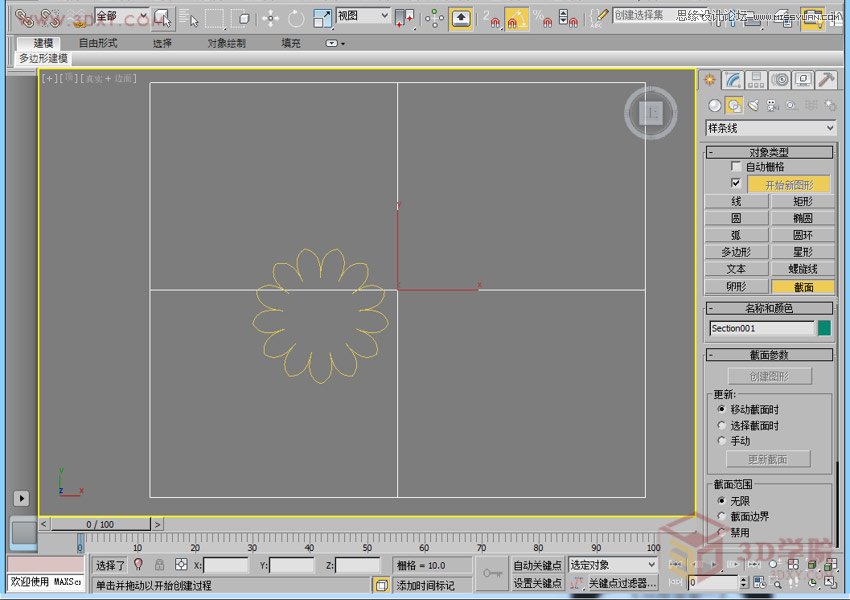Image resolution: width=850 pixels, height=600 pixels.
Task: Switch to the 自由形式 ribbon tab
Action: [x=98, y=43]
